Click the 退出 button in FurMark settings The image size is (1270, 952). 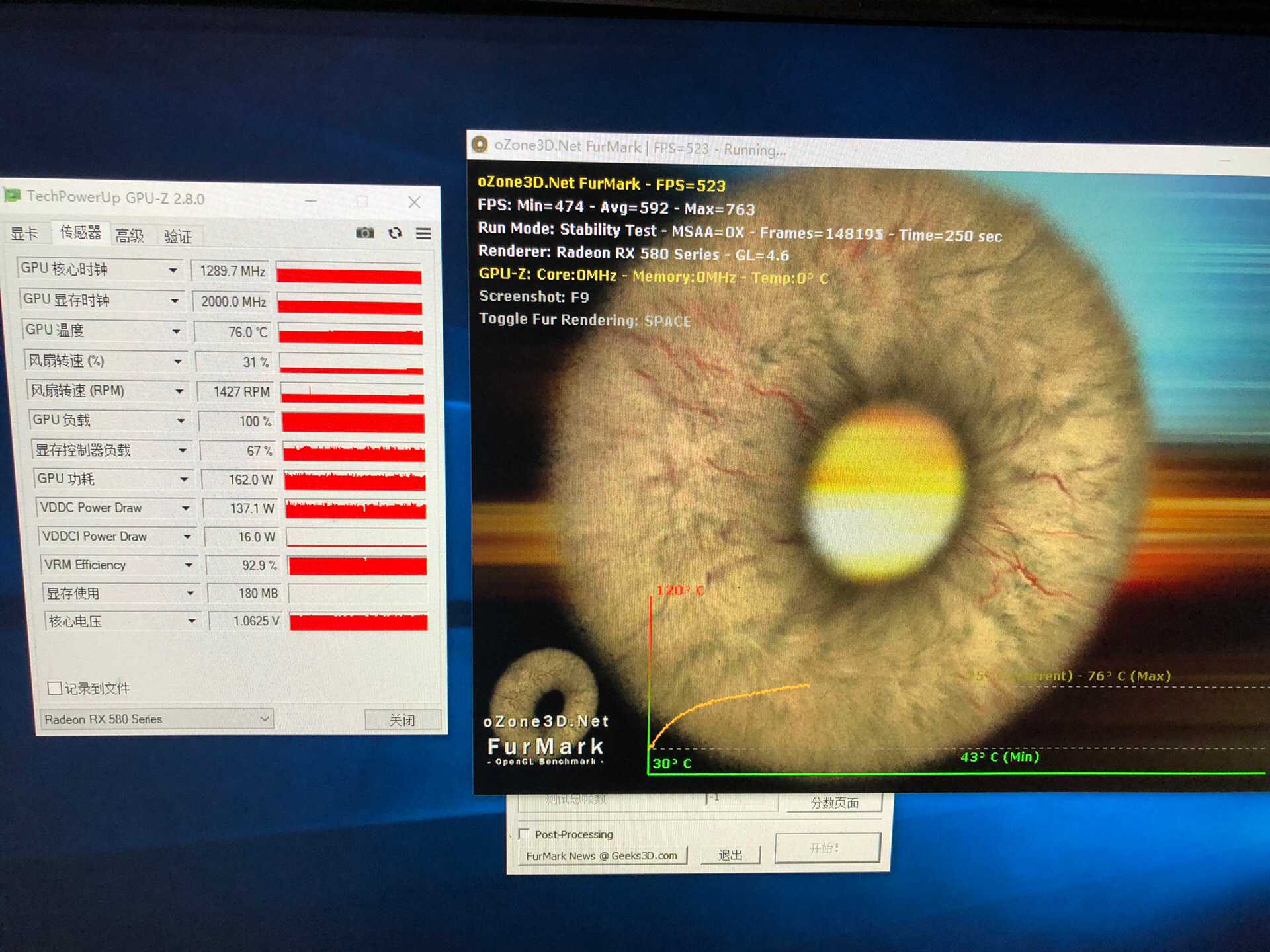[730, 855]
